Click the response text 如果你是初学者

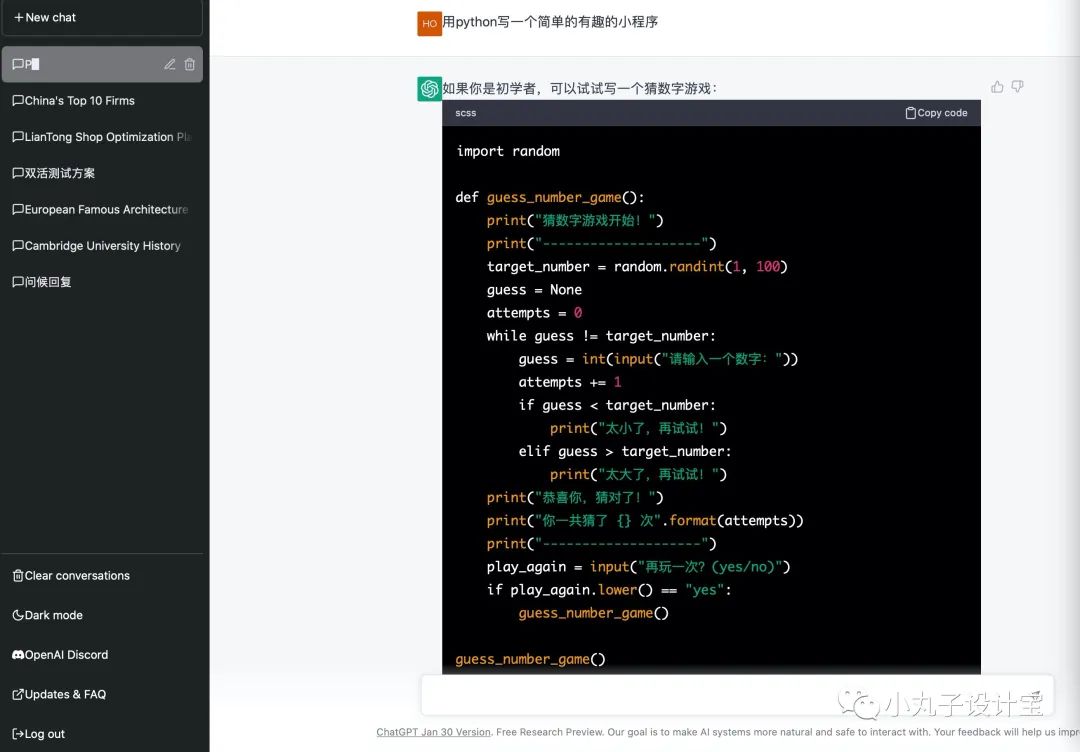579,88
